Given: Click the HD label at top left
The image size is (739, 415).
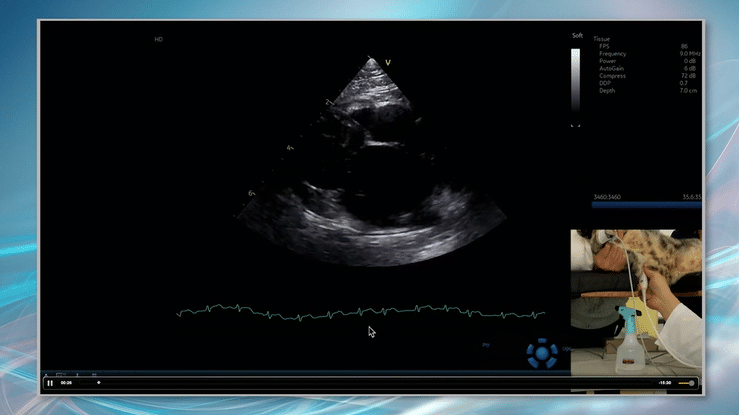Looking at the screenshot, I should 158,40.
